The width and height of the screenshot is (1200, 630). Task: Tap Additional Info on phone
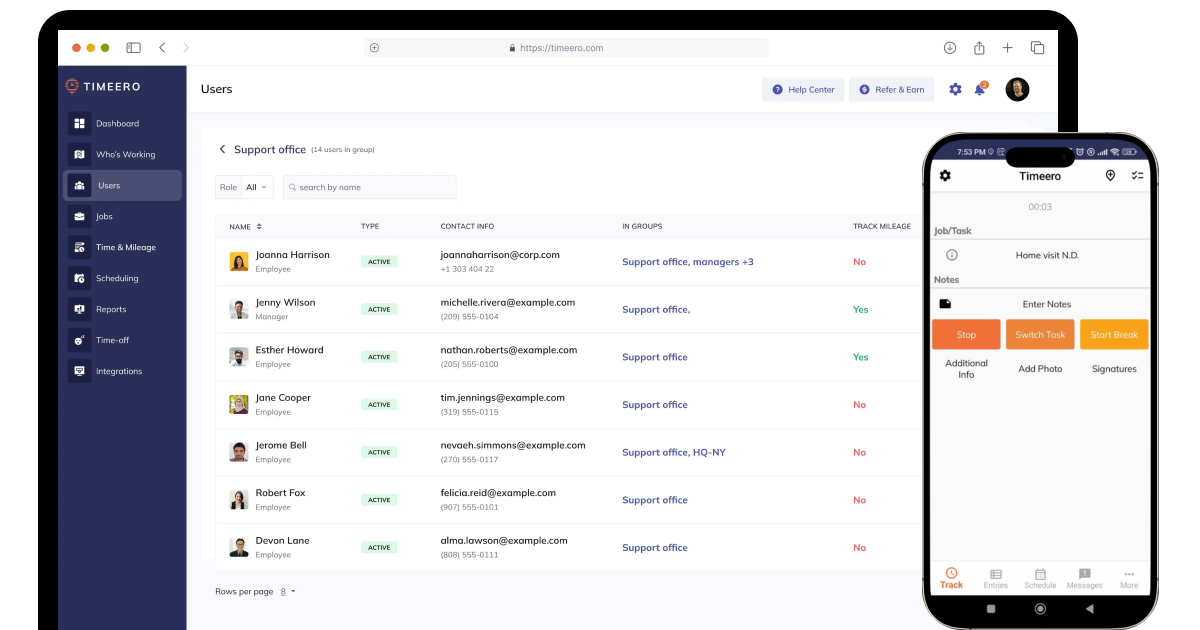click(966, 369)
